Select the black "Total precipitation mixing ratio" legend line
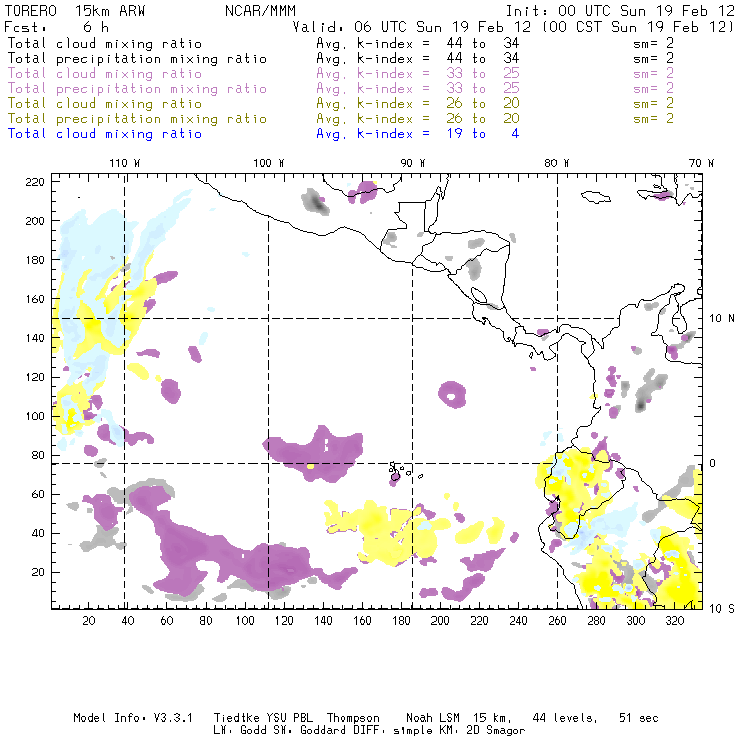This screenshot has width=740, height=740. 137,59
